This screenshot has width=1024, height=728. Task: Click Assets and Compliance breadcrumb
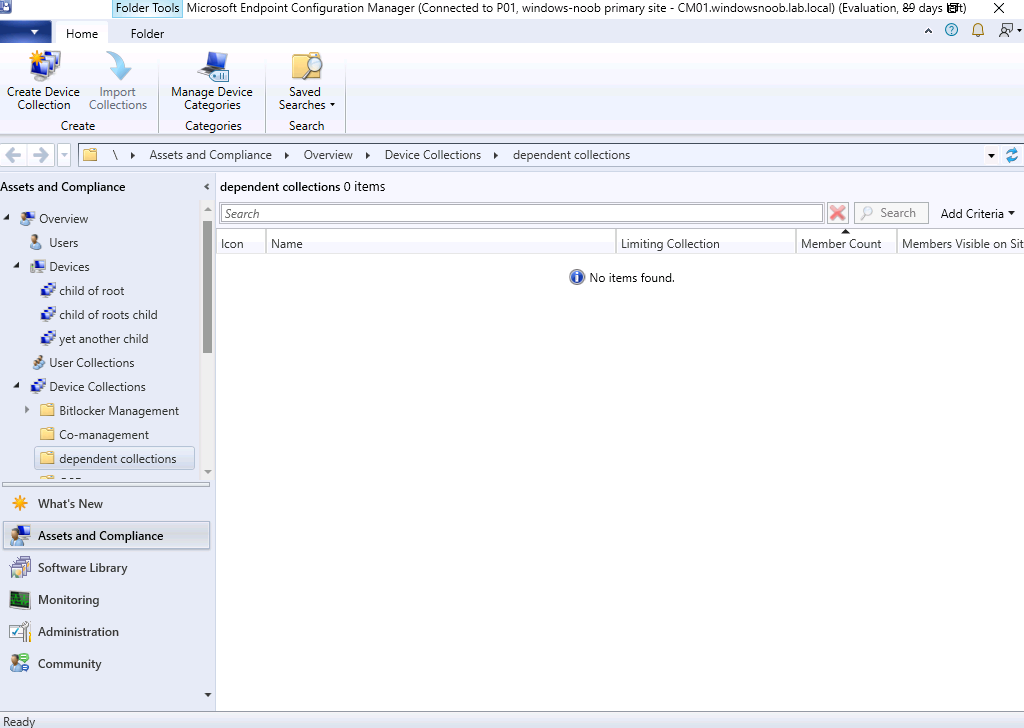pyautogui.click(x=210, y=155)
